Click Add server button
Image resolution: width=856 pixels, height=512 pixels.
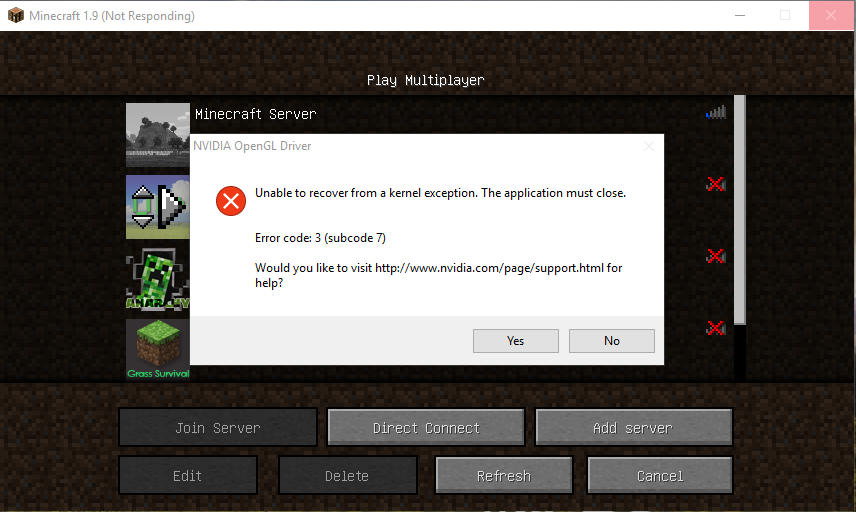click(x=633, y=427)
